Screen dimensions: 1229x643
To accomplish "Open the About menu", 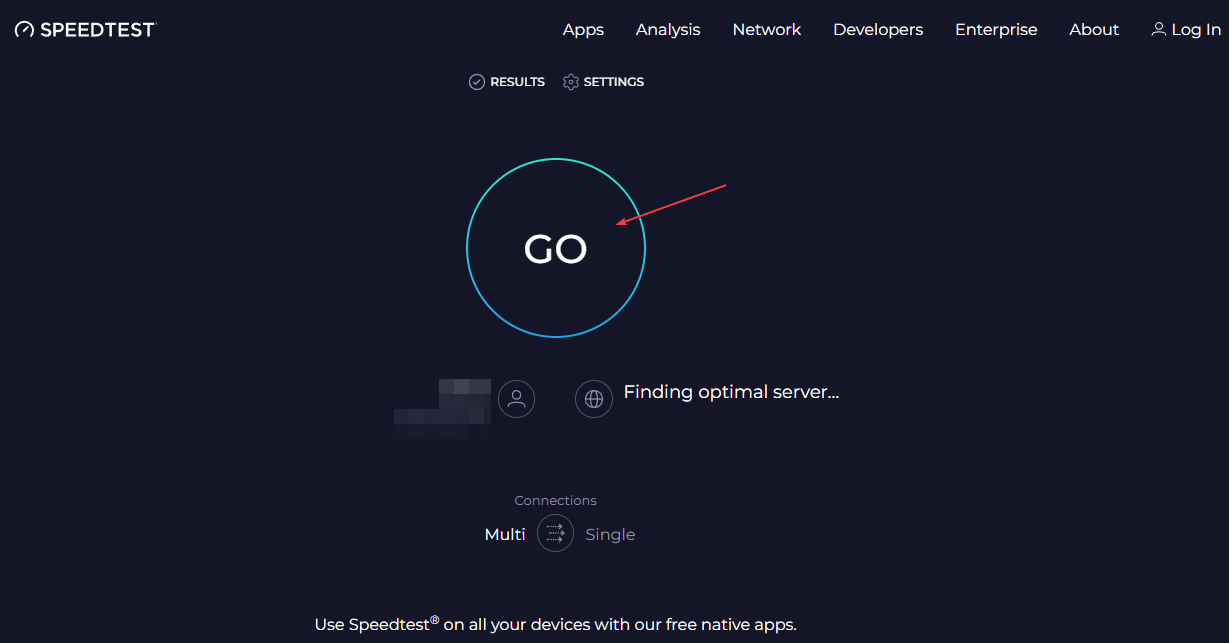I will point(1094,30).
